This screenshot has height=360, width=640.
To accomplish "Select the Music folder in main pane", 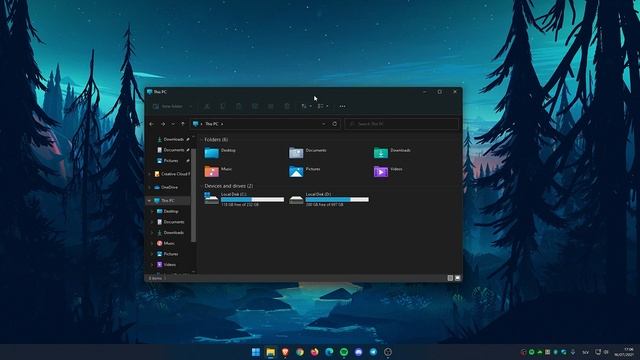I will (x=219, y=171).
